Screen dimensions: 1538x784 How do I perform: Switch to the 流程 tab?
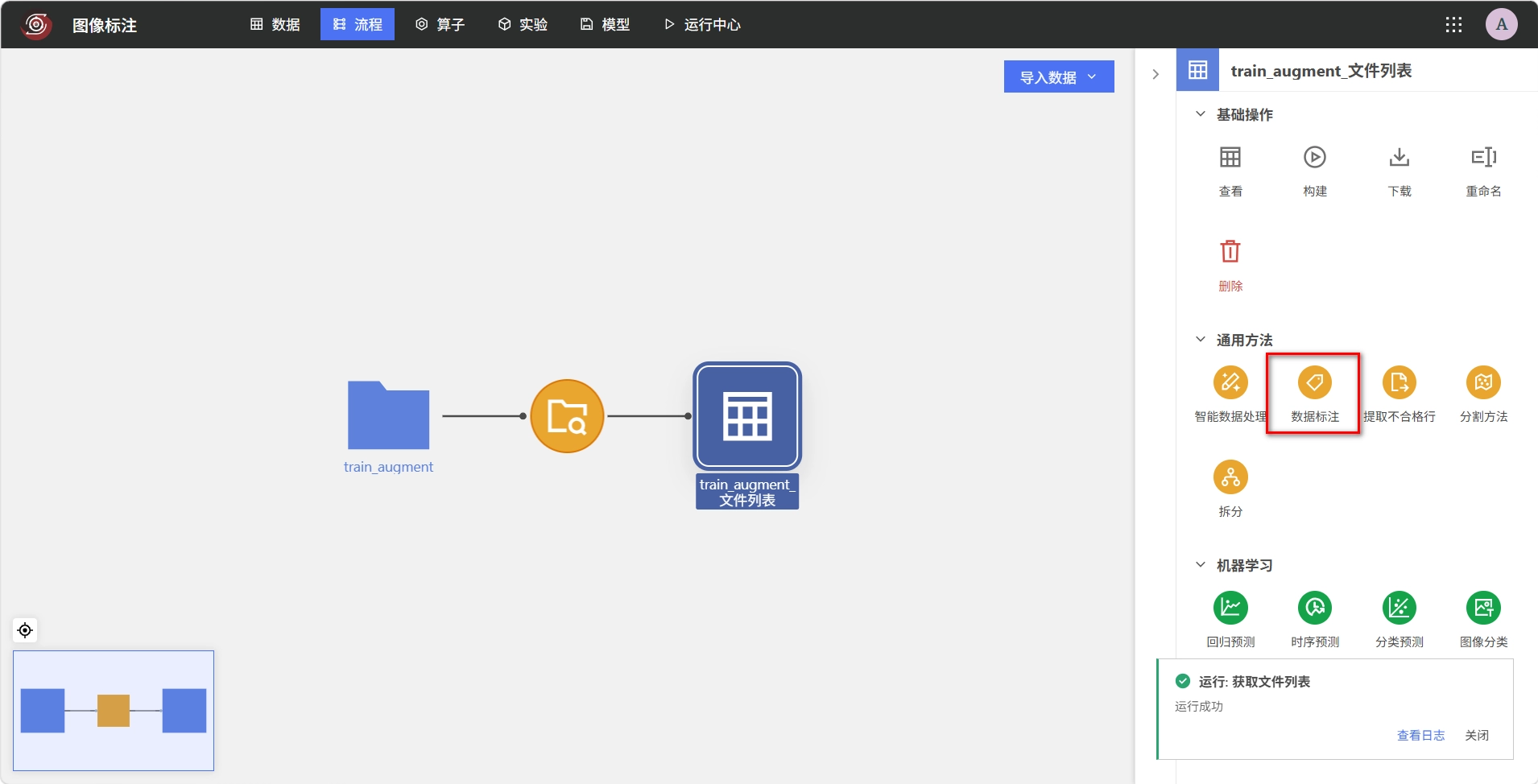pos(358,25)
